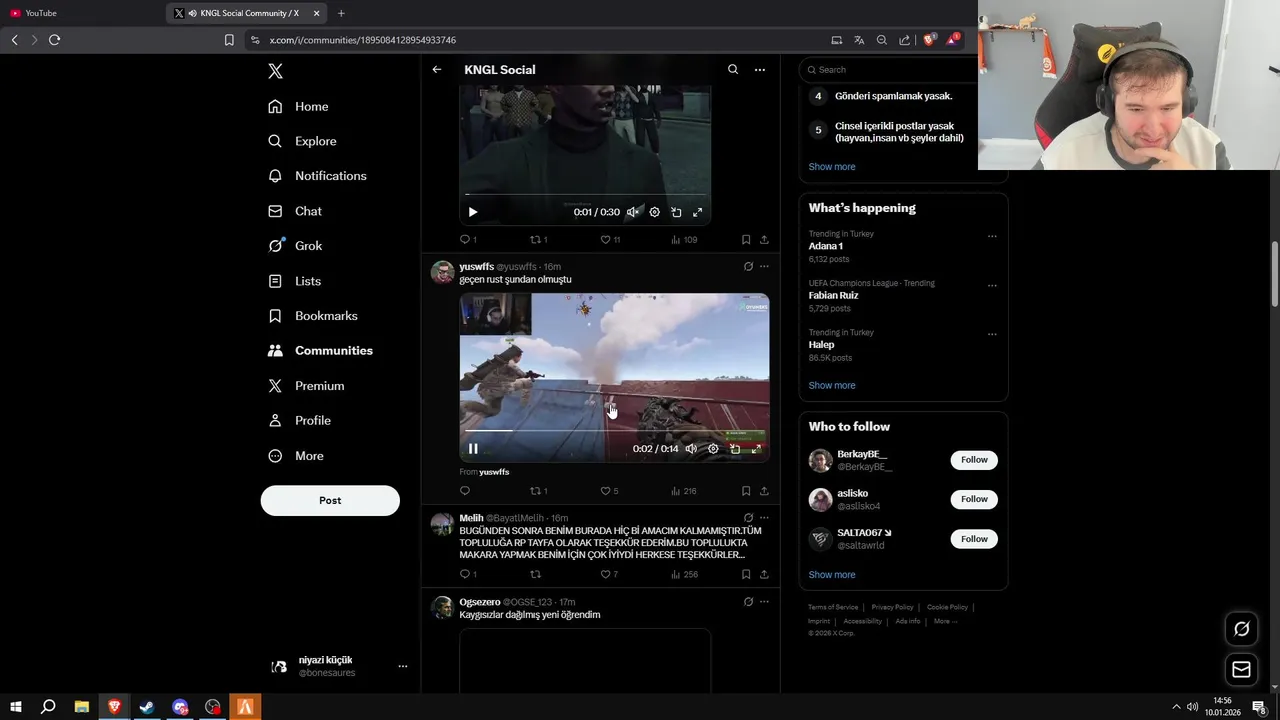This screenshot has height=720, width=1280.
Task: Expand yuswffs video to fullscreen
Action: pyautogui.click(x=756, y=449)
